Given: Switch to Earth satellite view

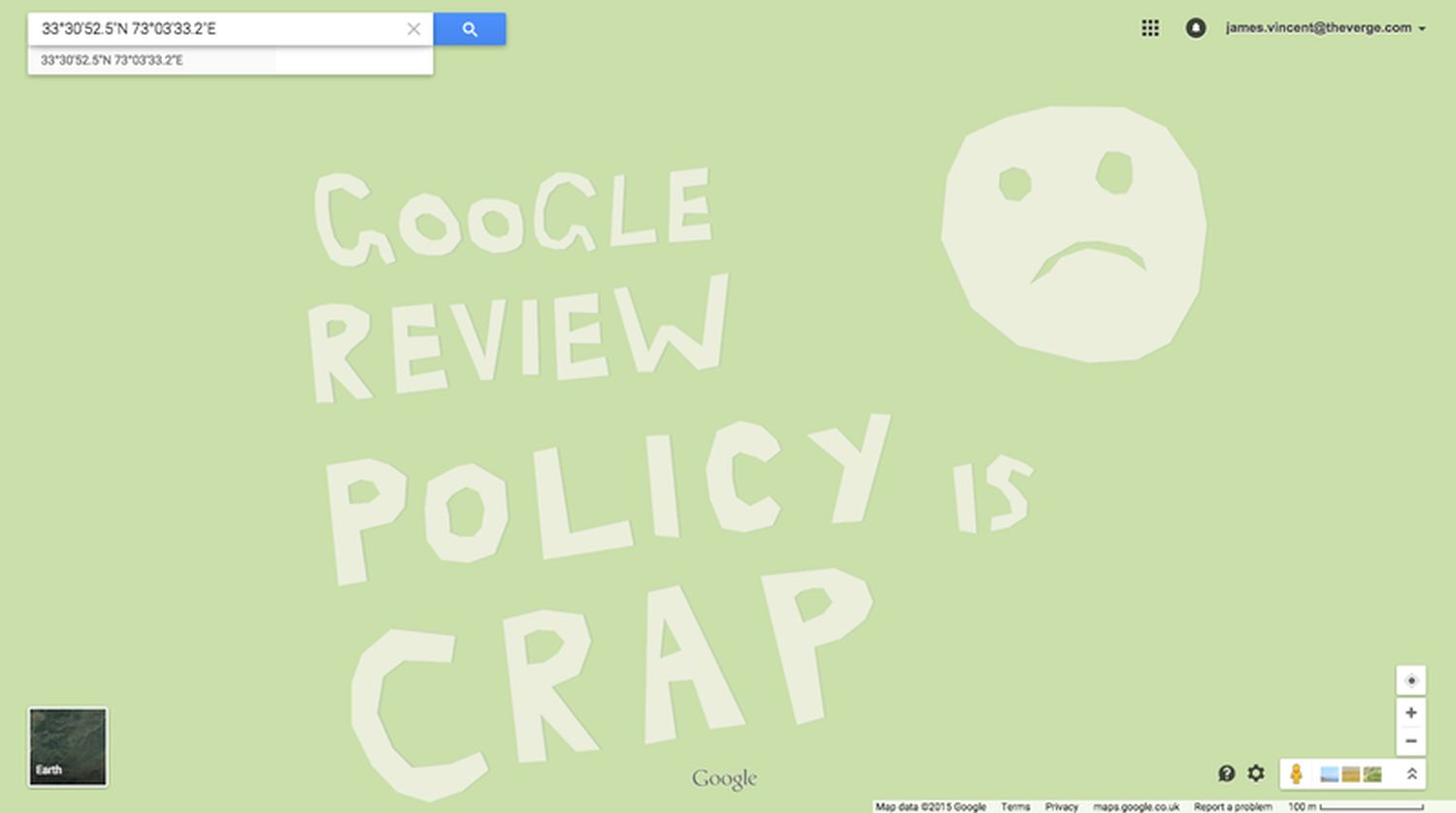Looking at the screenshot, I should click(x=68, y=746).
